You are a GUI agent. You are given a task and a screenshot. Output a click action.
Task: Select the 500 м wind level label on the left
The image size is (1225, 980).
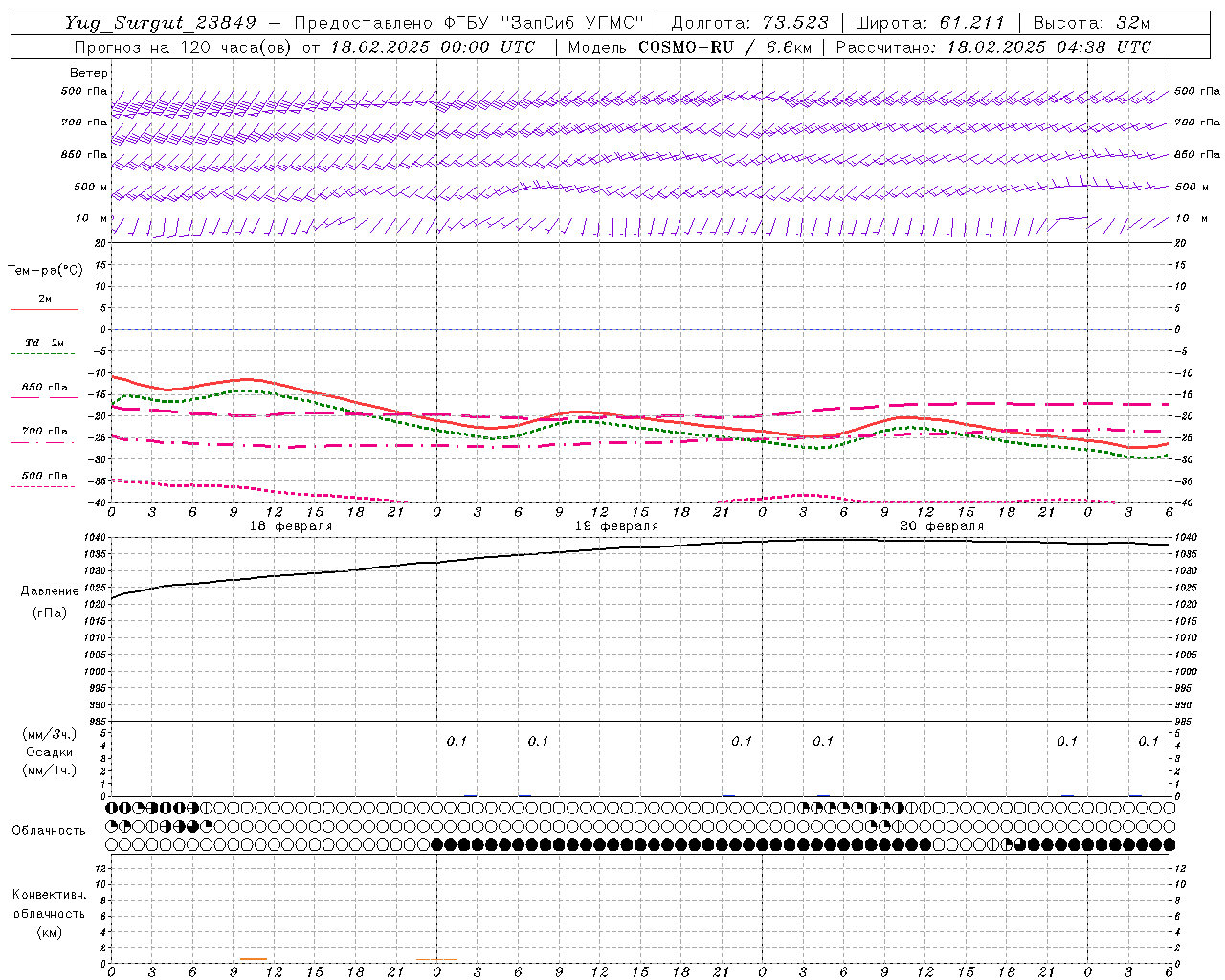pos(91,187)
